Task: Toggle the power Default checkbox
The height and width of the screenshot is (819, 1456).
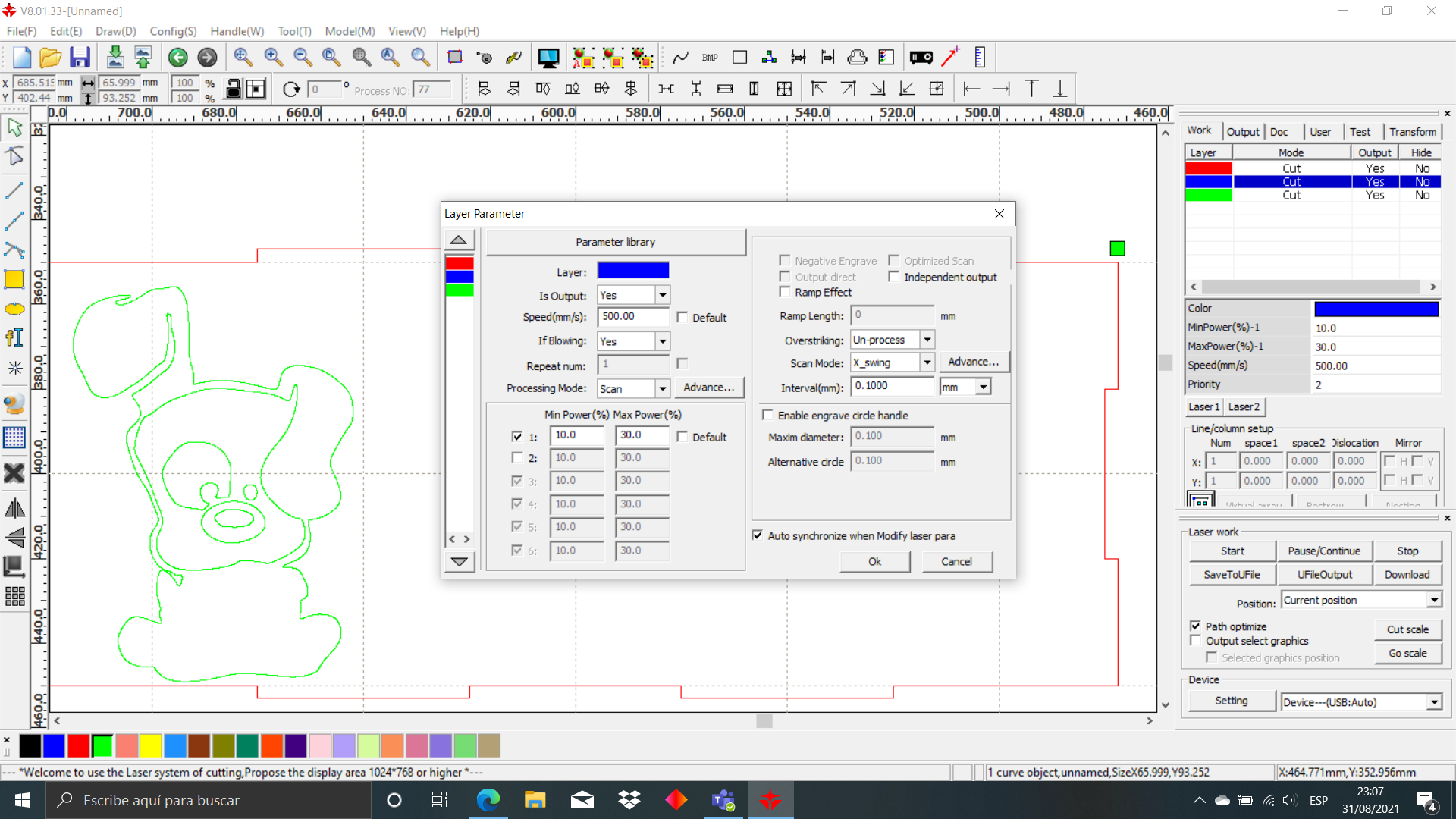Action: pyautogui.click(x=682, y=437)
